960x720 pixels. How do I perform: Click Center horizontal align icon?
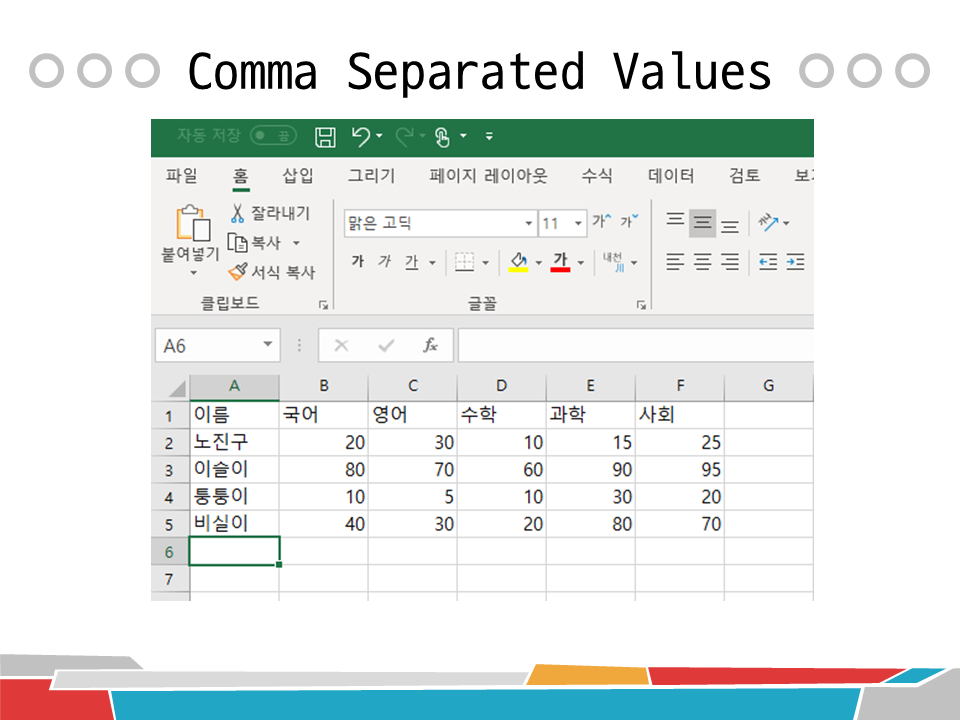click(x=702, y=262)
